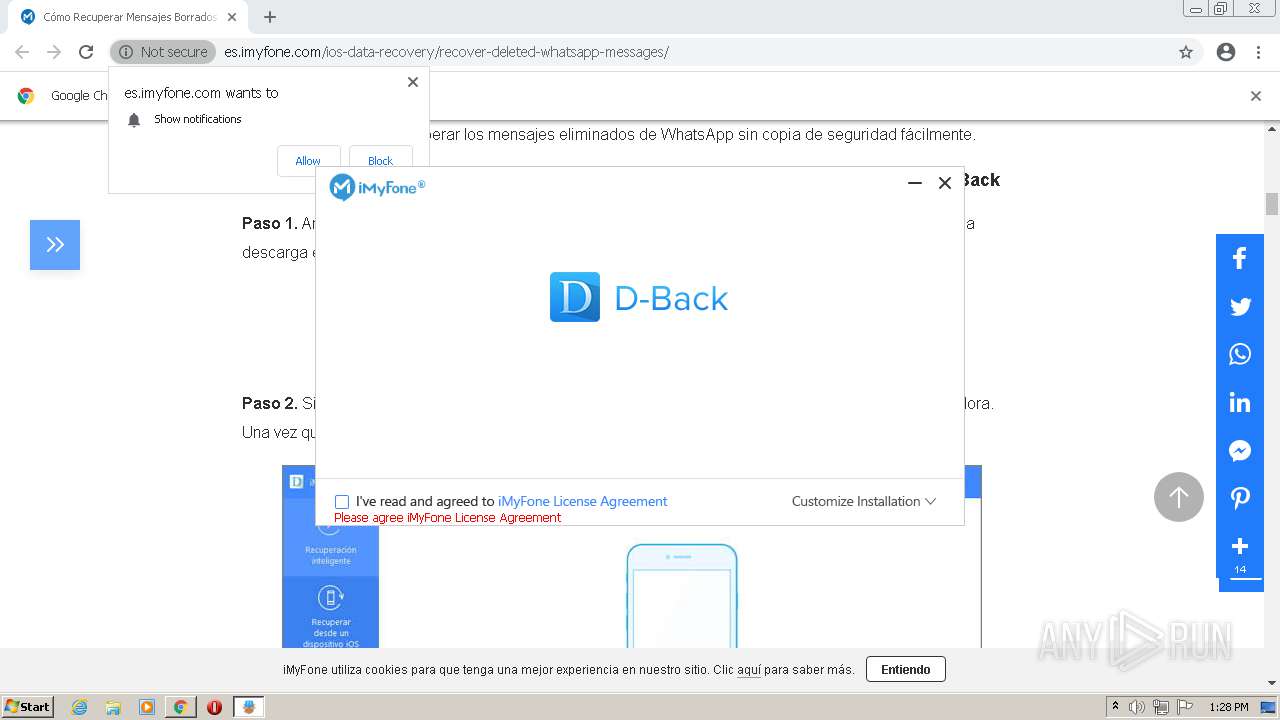Image resolution: width=1280 pixels, height=720 pixels.
Task: Focus the address bar URL
Action: coord(446,52)
